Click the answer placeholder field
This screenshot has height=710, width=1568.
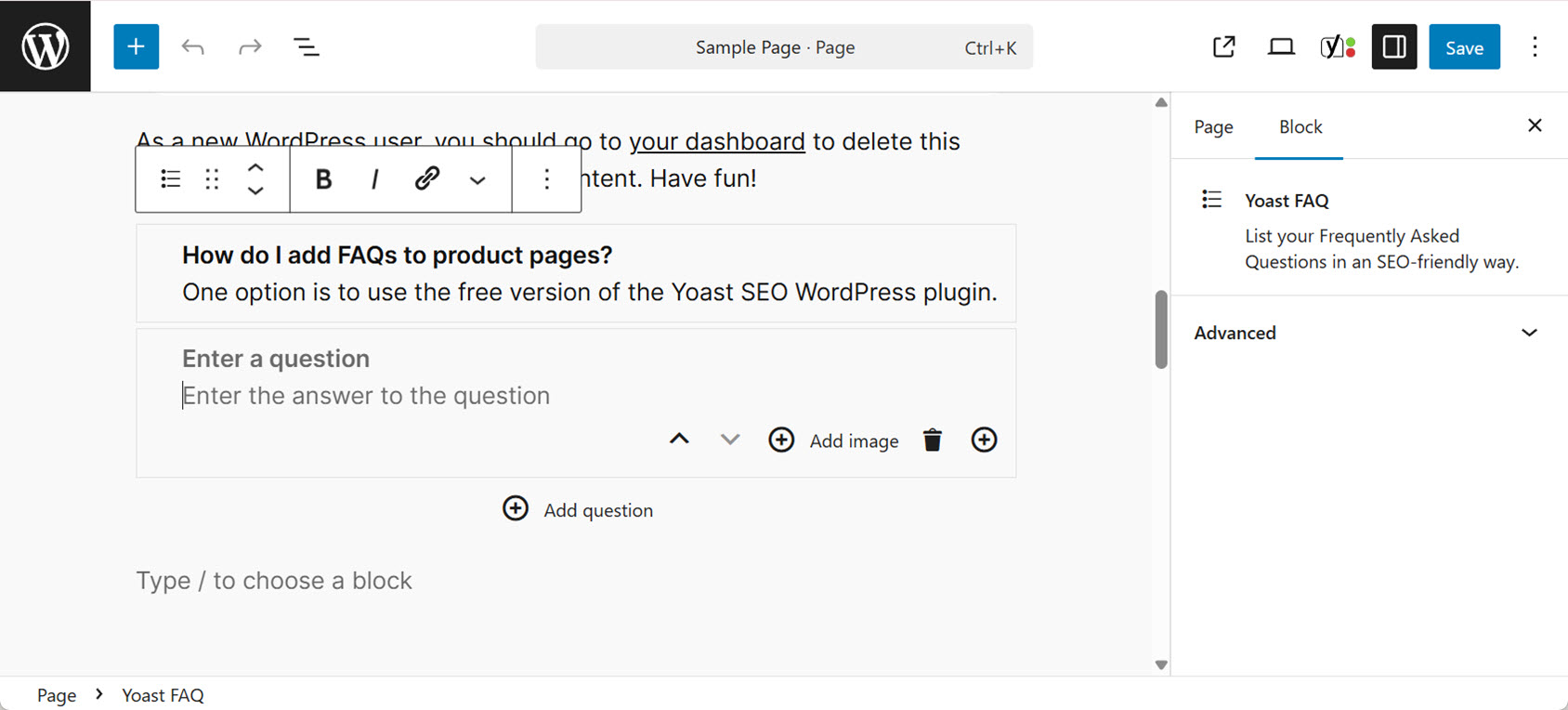[366, 396]
